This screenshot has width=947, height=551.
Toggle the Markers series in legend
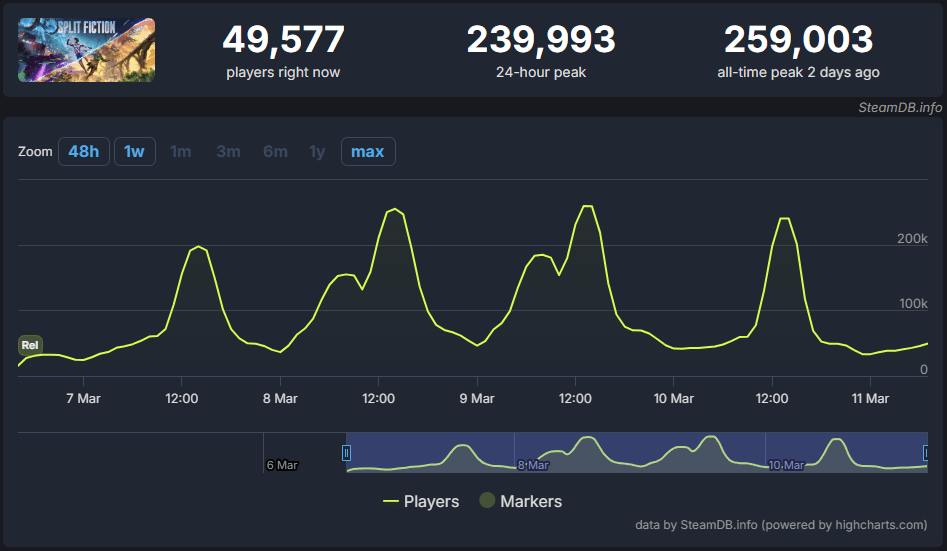521,501
